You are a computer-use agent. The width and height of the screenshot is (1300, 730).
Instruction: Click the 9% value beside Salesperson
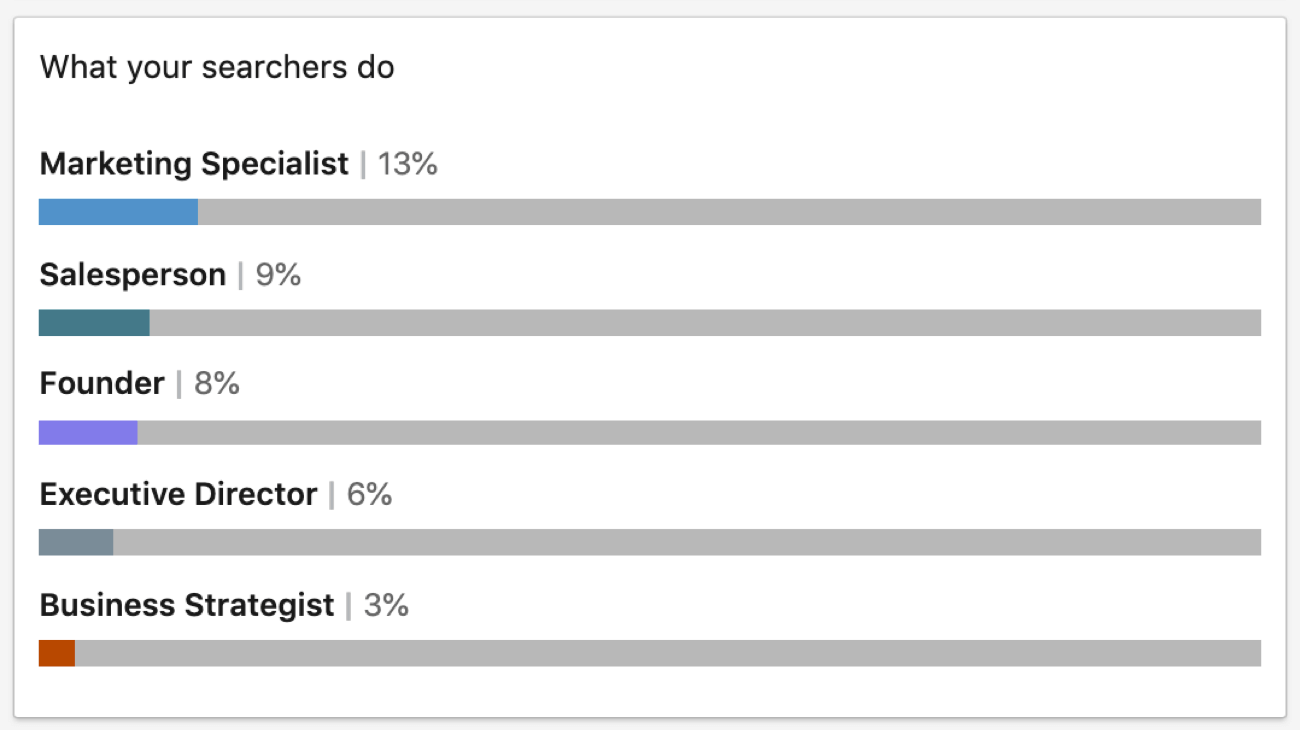[278, 274]
